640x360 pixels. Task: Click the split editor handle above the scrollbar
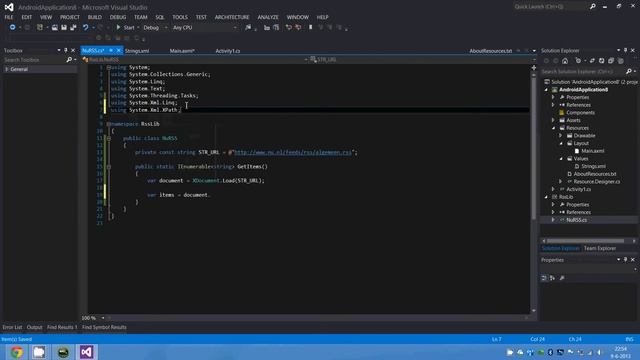pos(534,68)
